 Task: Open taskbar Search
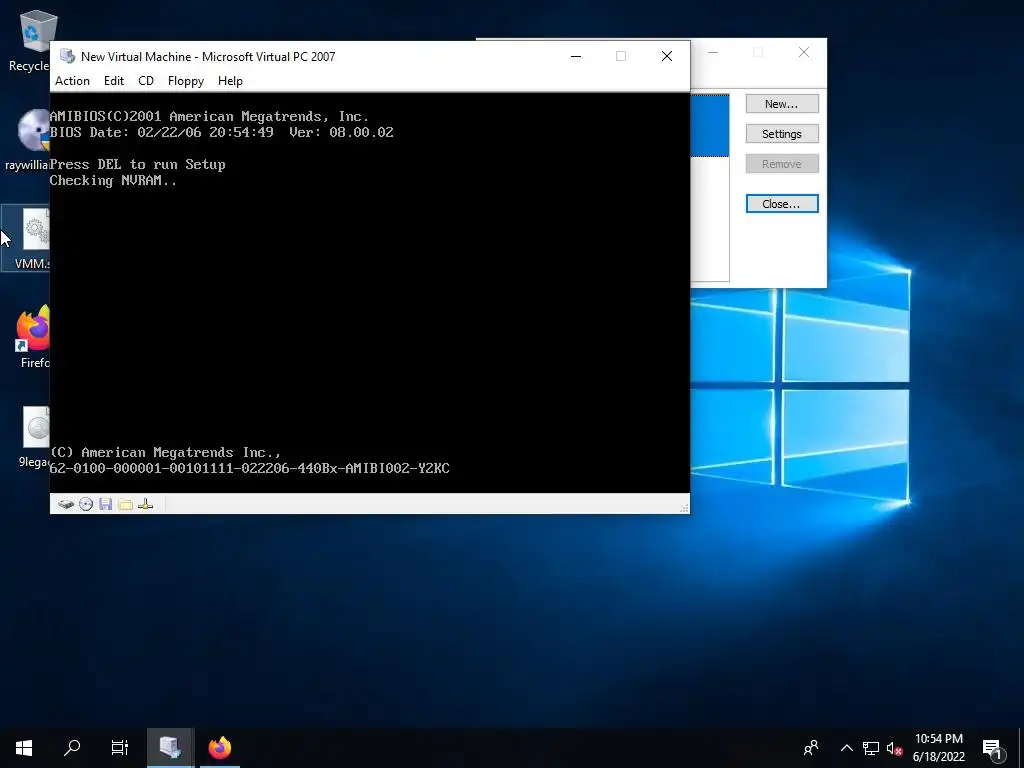click(72, 748)
